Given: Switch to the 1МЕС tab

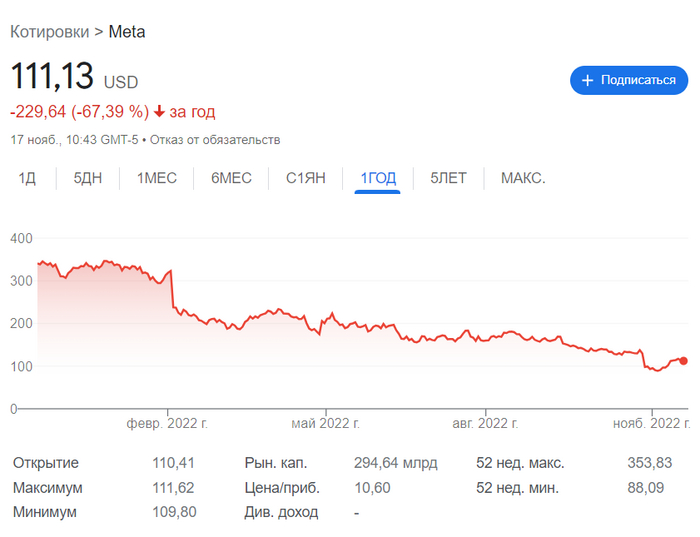Looking at the screenshot, I should click(157, 178).
